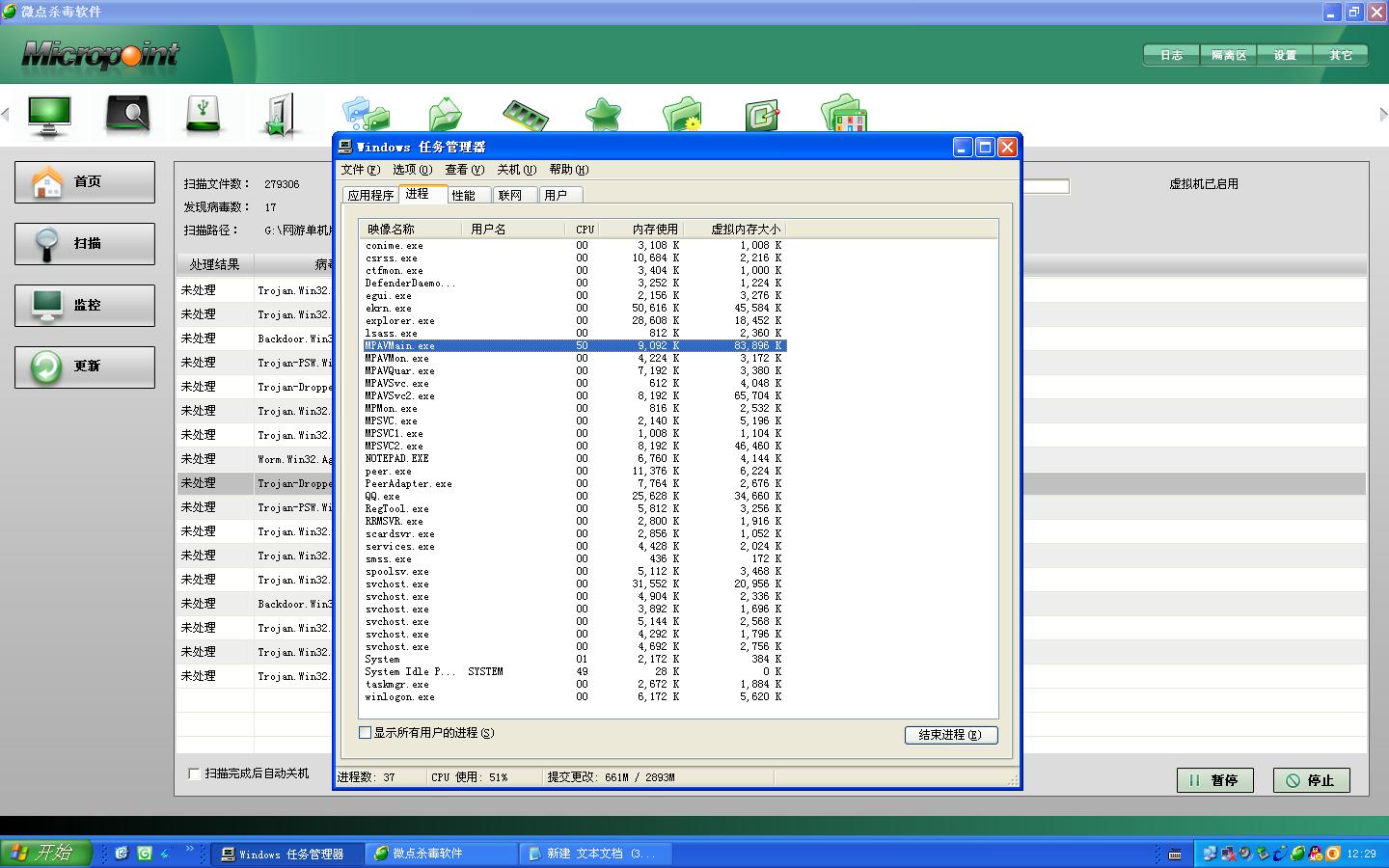
Task: Open the 其它 other tab
Action: point(1341,55)
